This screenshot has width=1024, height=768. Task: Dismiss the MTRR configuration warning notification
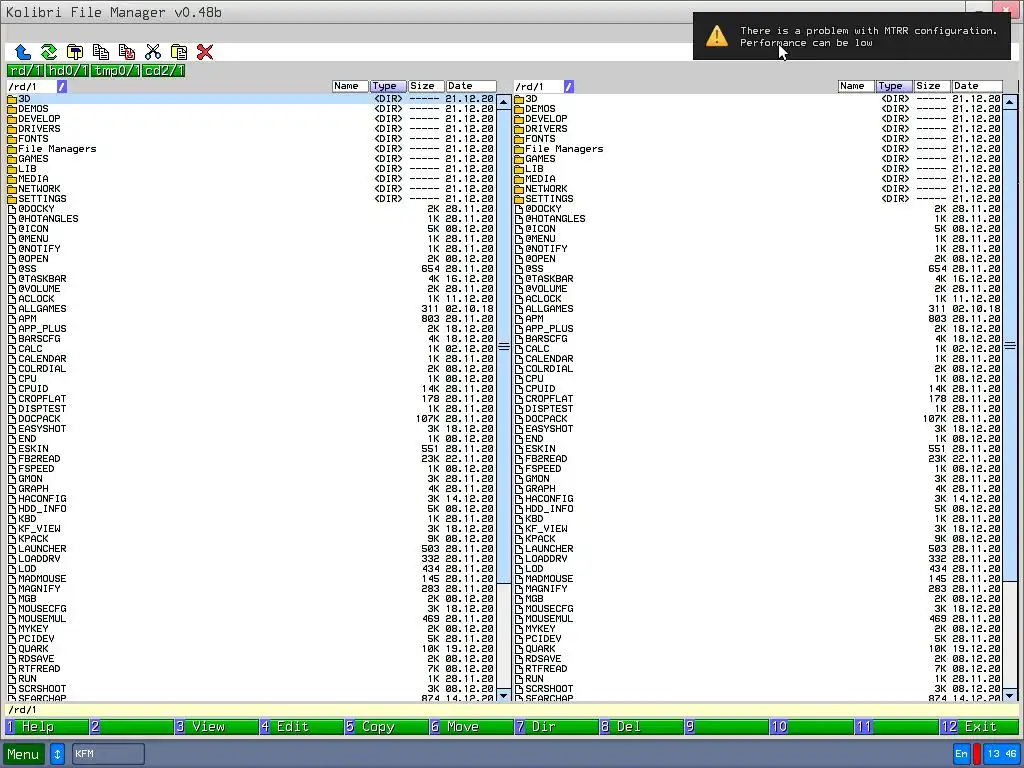(x=852, y=36)
